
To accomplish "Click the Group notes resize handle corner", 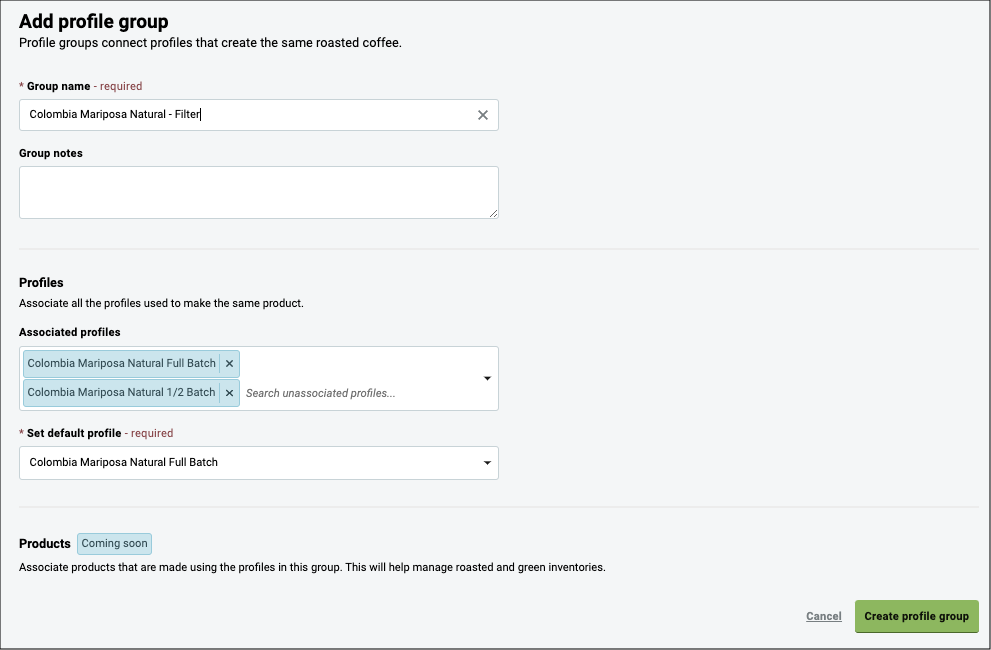I will 494,214.
